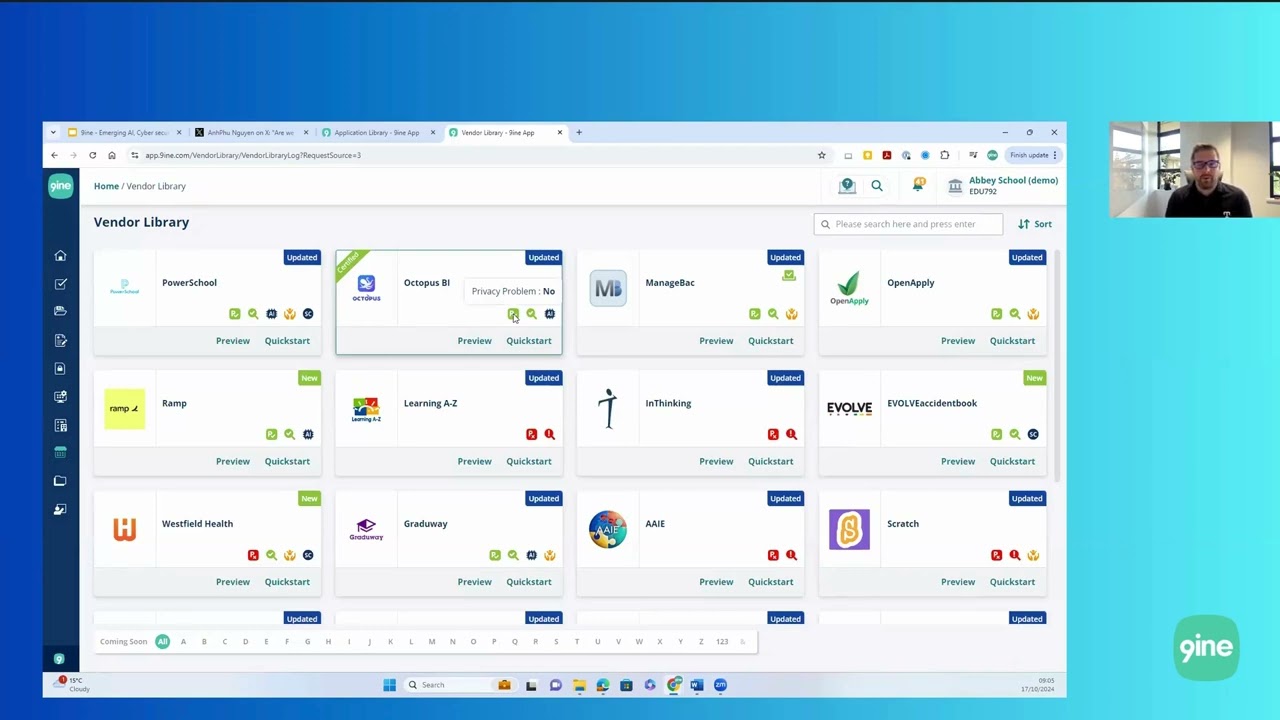
Task: Click the 9ine logo in sidebar top
Action: [60, 185]
